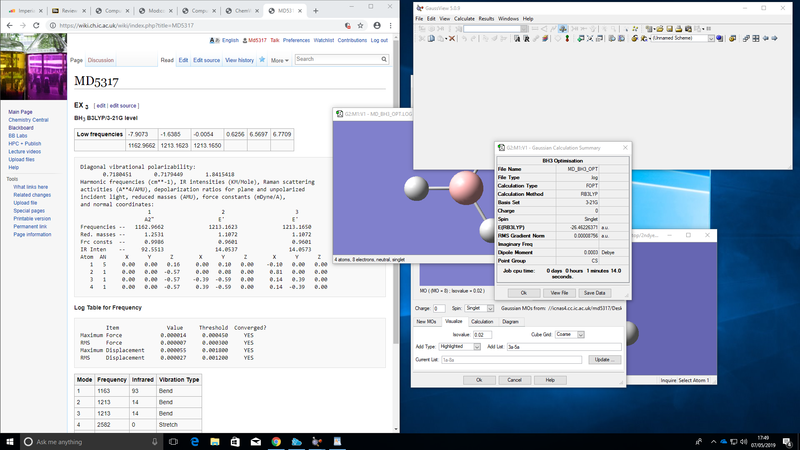800x450 pixels.
Task: Open the wiki More dropdown menu
Action: [x=279, y=60]
